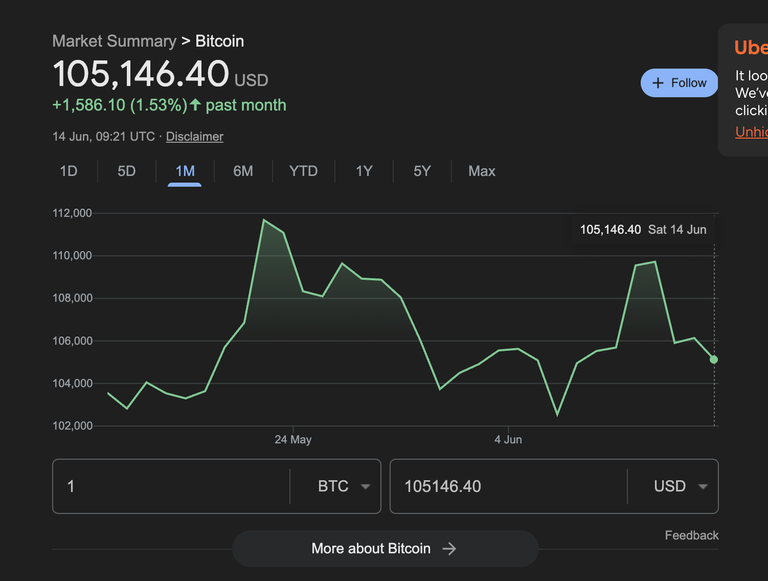Click the 4 Jun date label

pyautogui.click(x=508, y=439)
